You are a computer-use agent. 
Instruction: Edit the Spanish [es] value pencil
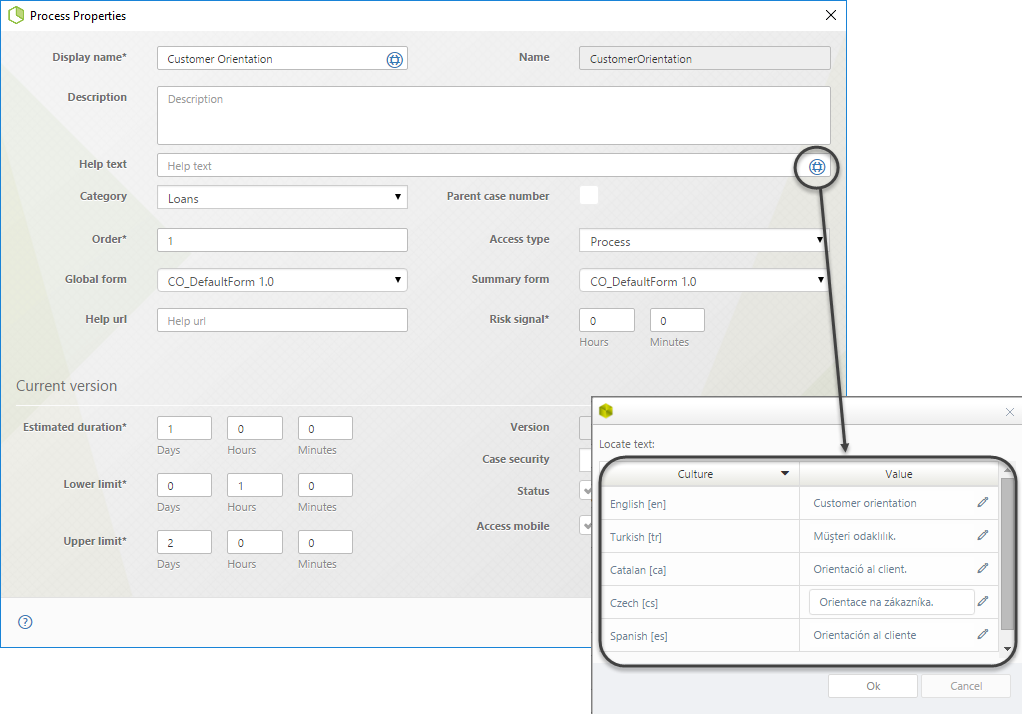983,634
